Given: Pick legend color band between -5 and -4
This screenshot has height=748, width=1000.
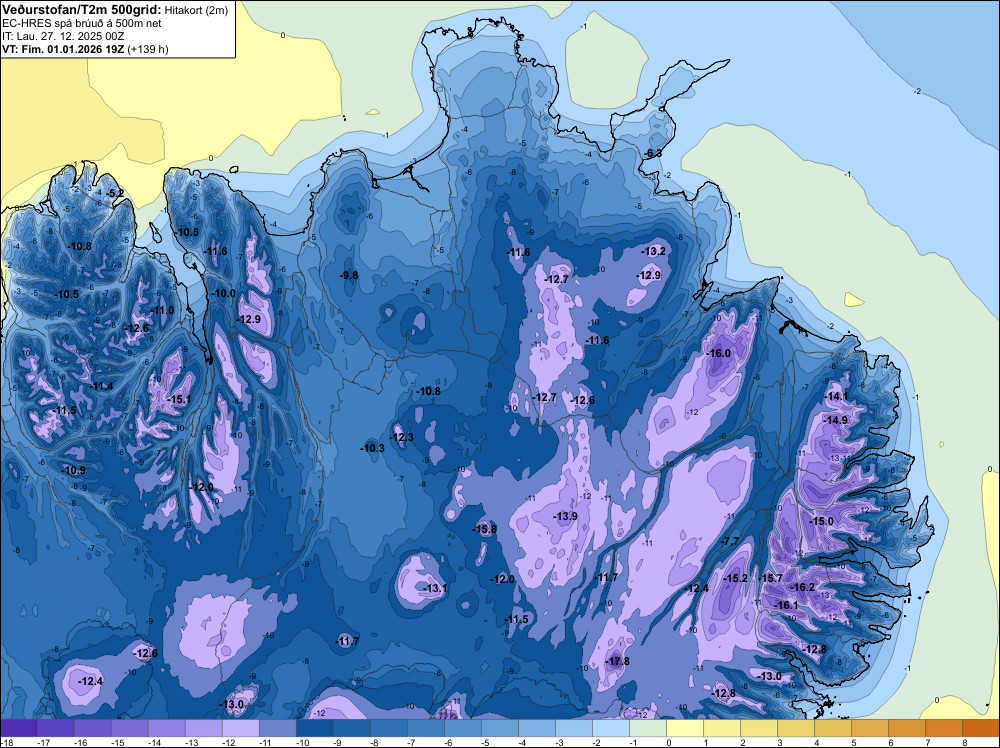Looking at the screenshot, I should pos(500,728).
